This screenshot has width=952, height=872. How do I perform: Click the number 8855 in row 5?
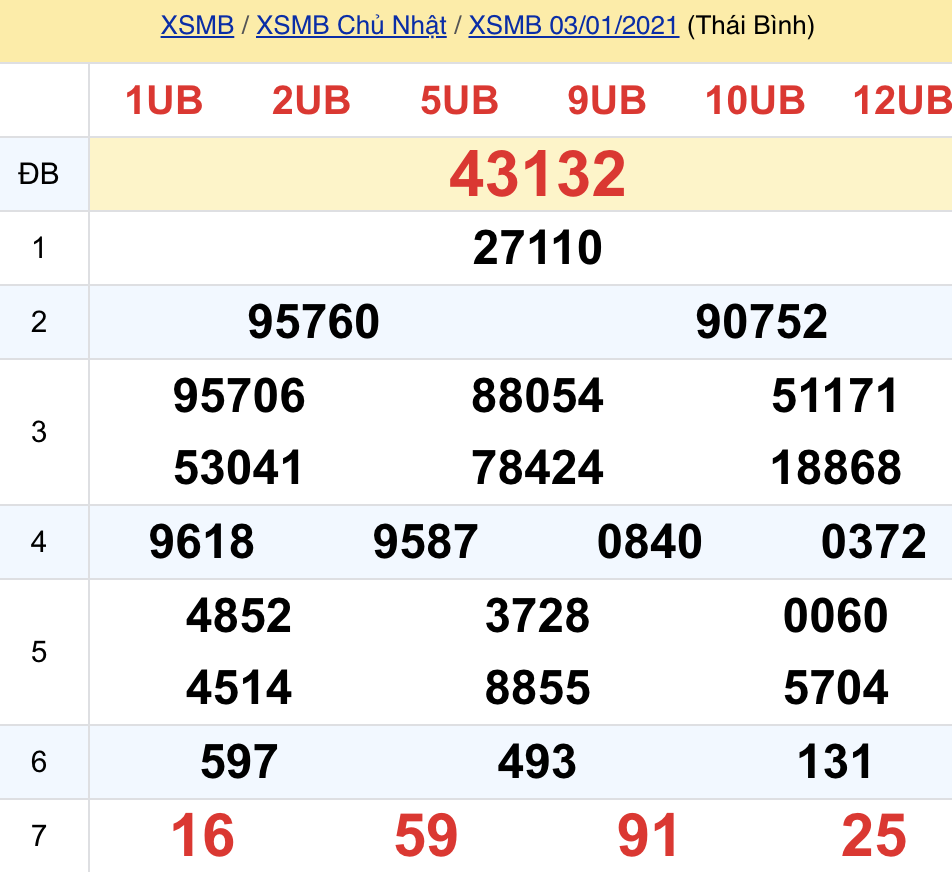(x=538, y=687)
